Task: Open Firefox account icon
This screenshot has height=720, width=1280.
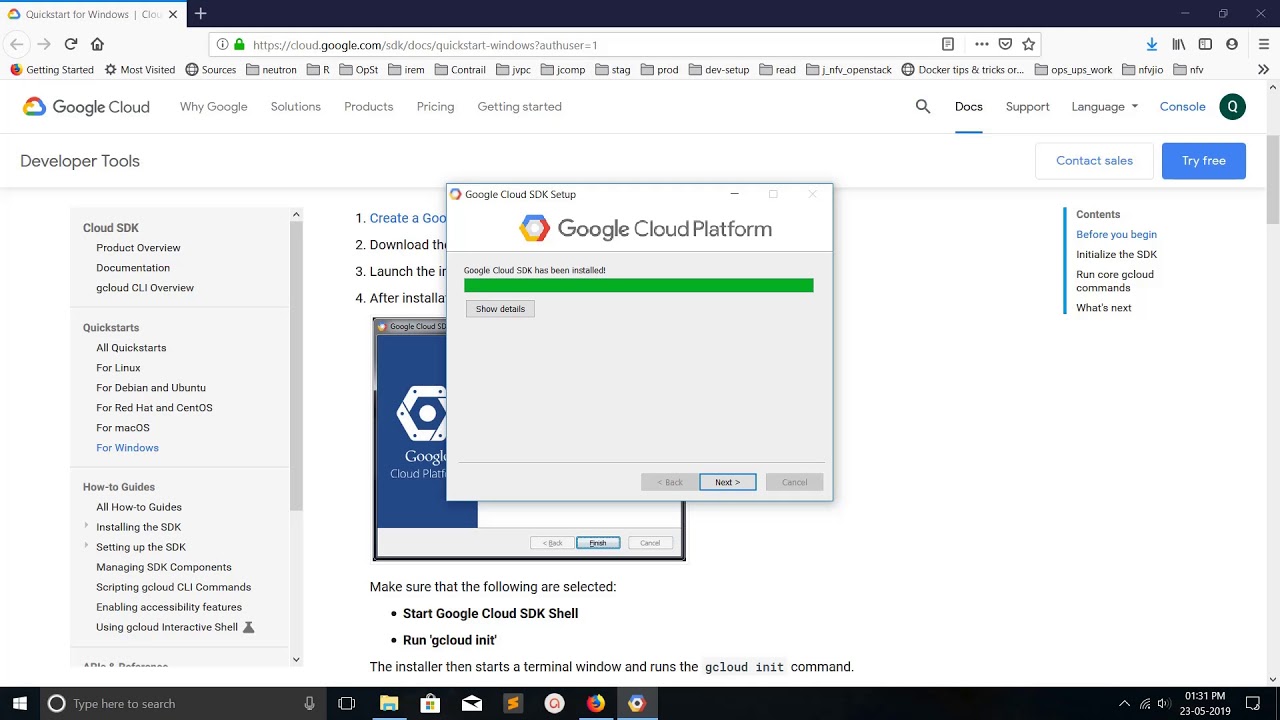Action: click(1232, 44)
